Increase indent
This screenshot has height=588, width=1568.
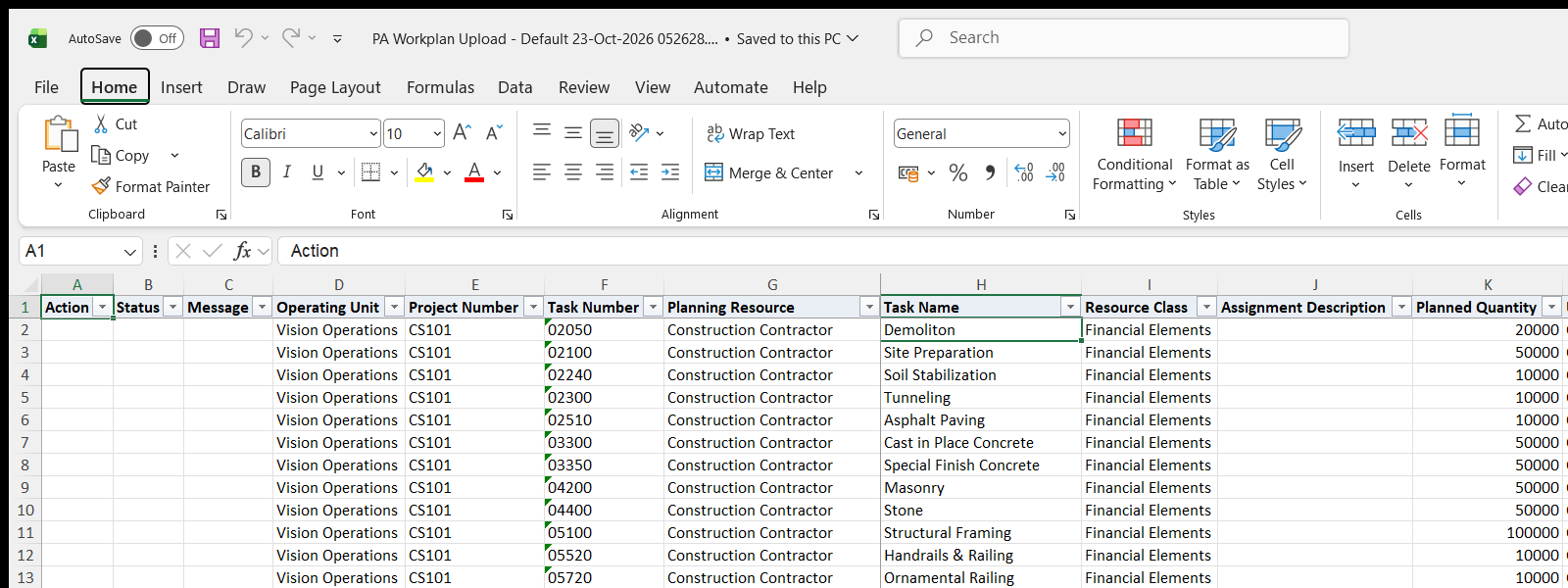pyautogui.click(x=670, y=172)
